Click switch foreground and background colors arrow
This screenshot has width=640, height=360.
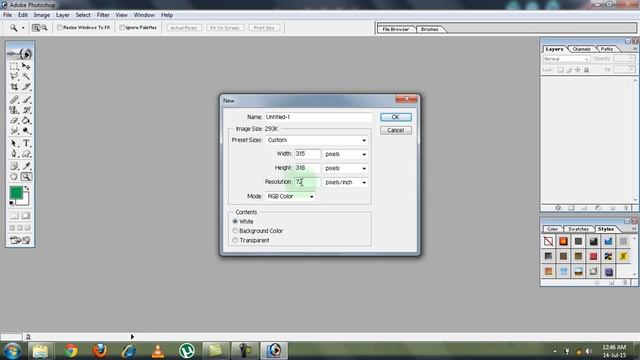(27, 188)
